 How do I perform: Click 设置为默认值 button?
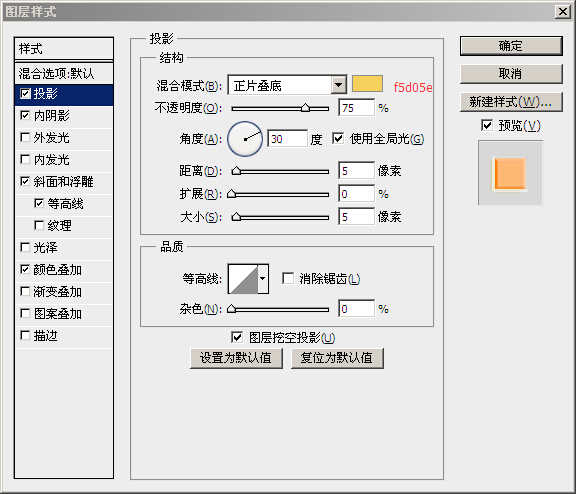coord(236,358)
